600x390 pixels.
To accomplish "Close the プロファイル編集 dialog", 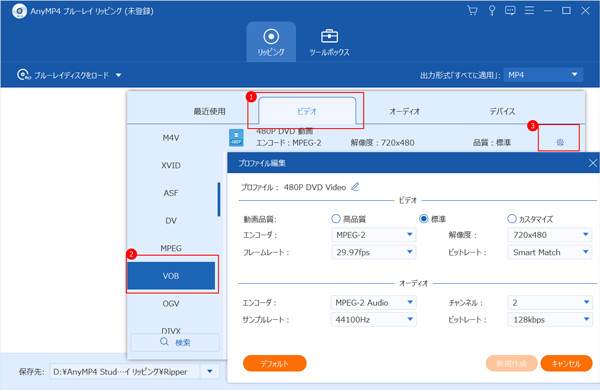I will [x=592, y=163].
